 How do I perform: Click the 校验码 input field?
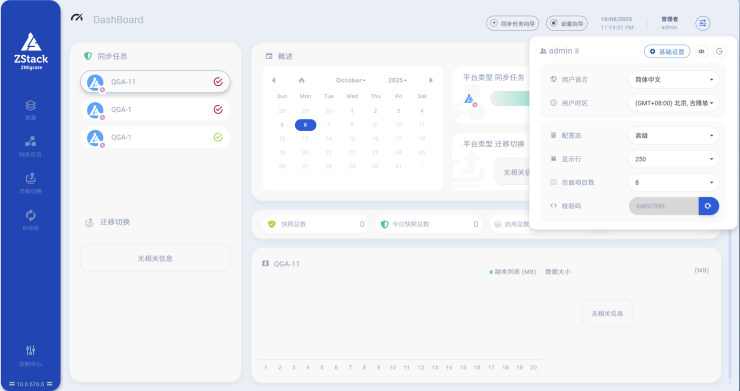pyautogui.click(x=664, y=206)
